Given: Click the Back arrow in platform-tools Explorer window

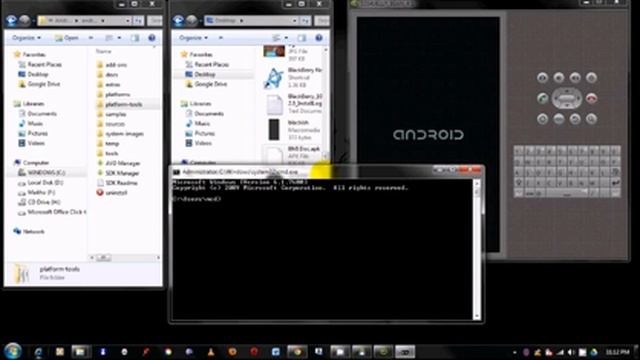Looking at the screenshot, I should point(11,20).
